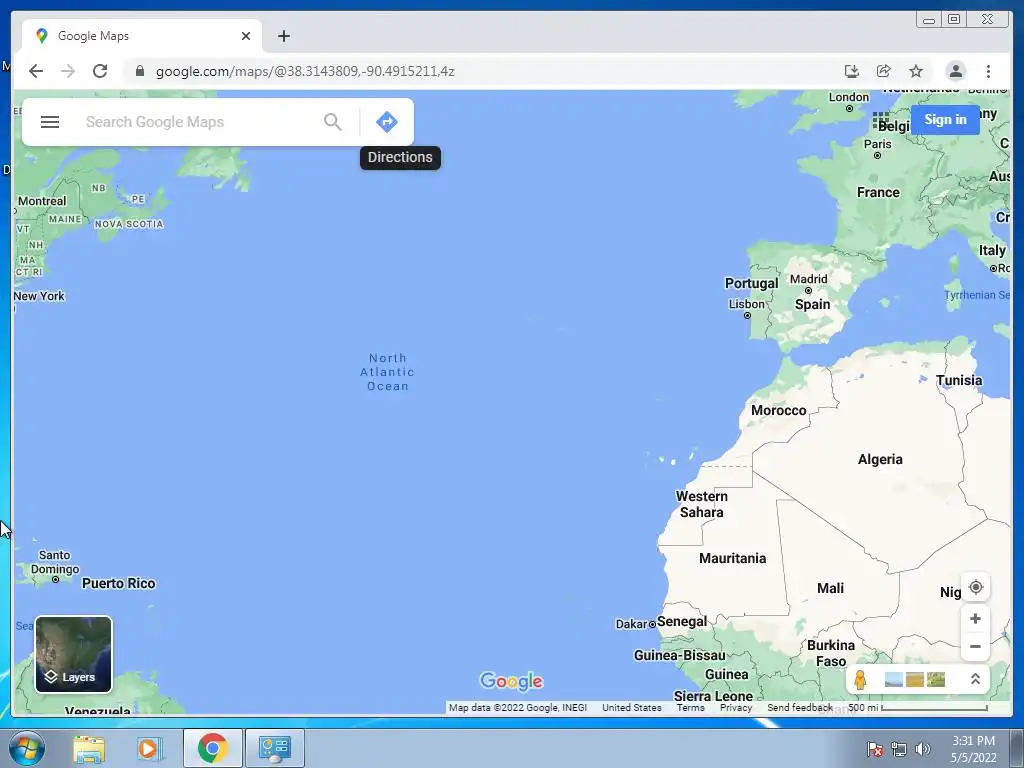The width and height of the screenshot is (1024, 768).
Task: Click the United States footer link
Action: [632, 707]
